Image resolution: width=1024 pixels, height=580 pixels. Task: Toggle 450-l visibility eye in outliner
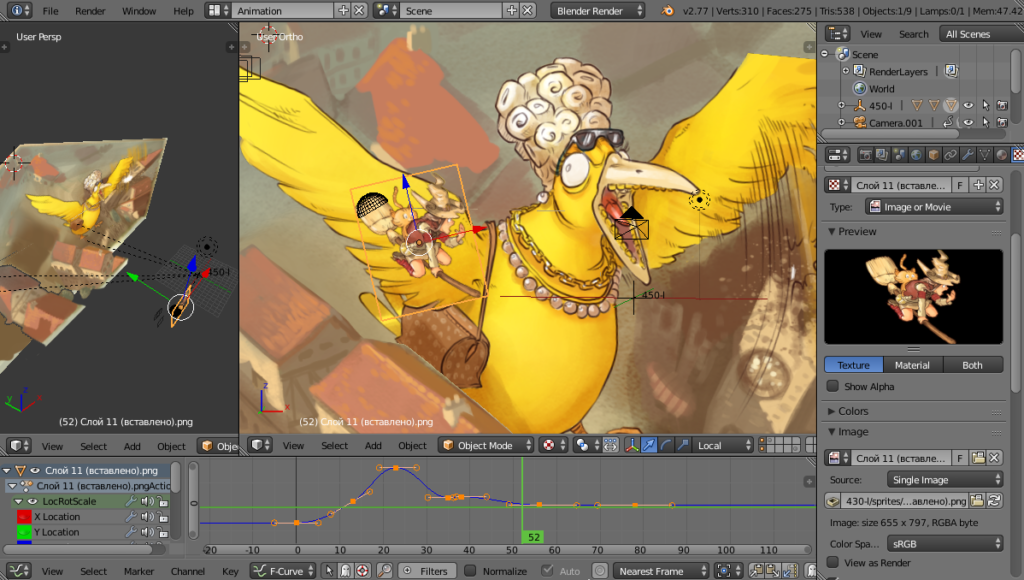click(968, 105)
